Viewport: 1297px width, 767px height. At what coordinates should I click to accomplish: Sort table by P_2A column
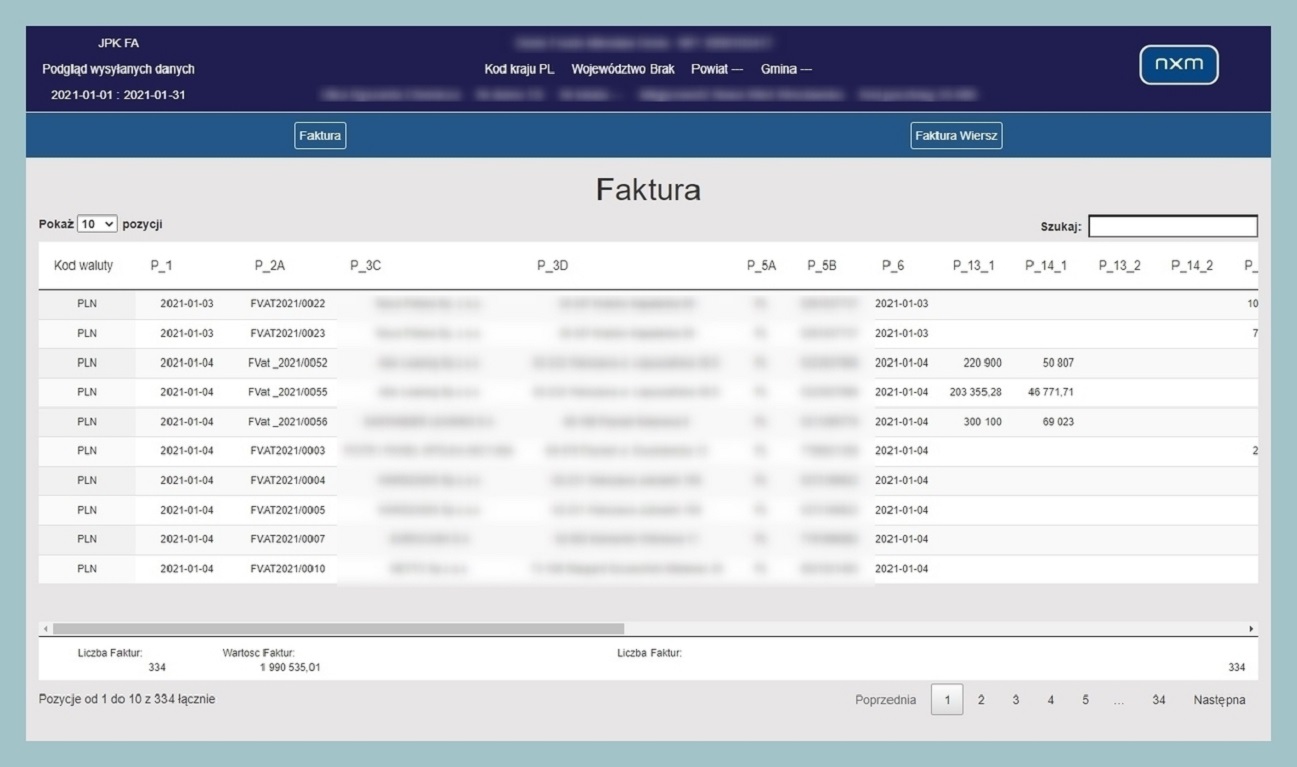(x=269, y=266)
